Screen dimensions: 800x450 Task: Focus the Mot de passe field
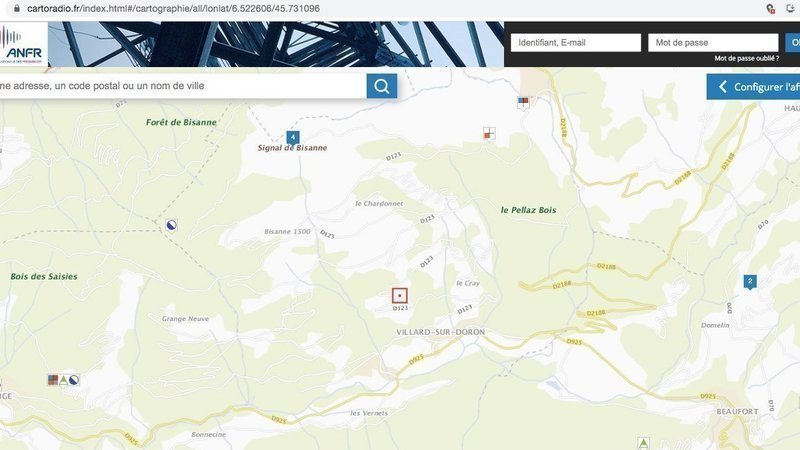712,43
